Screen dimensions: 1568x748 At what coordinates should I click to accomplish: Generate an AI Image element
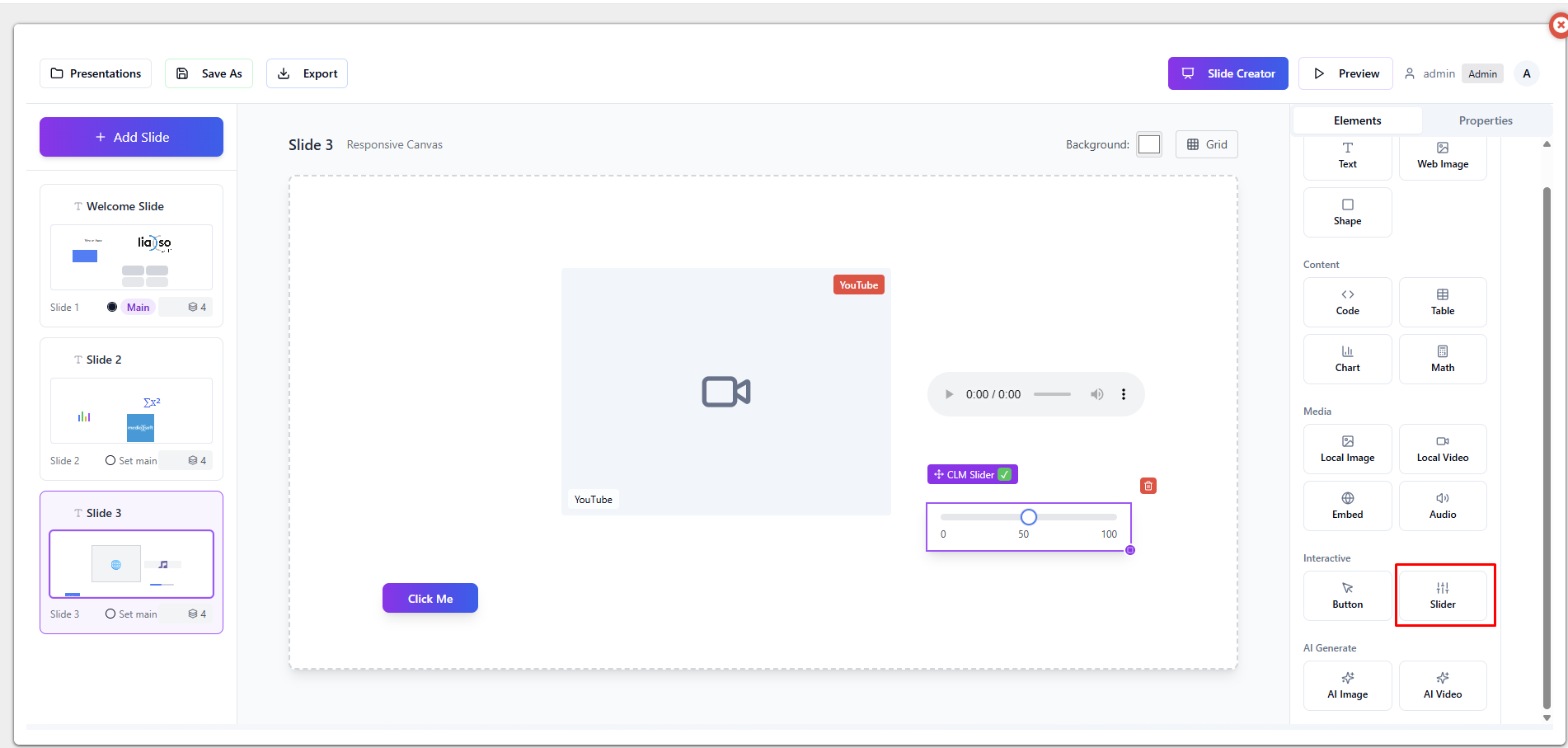pyautogui.click(x=1347, y=685)
